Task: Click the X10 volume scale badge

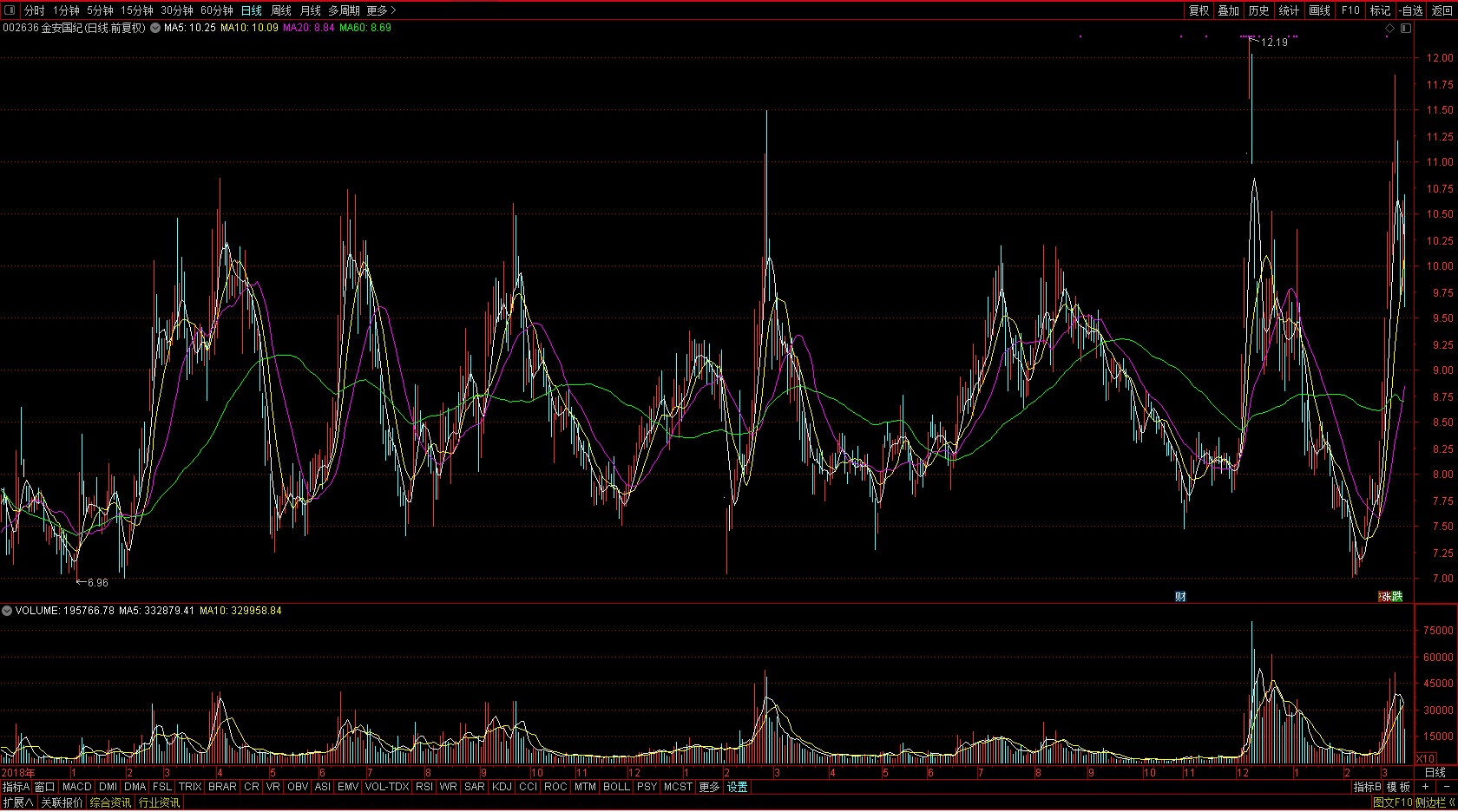Action: click(1425, 758)
